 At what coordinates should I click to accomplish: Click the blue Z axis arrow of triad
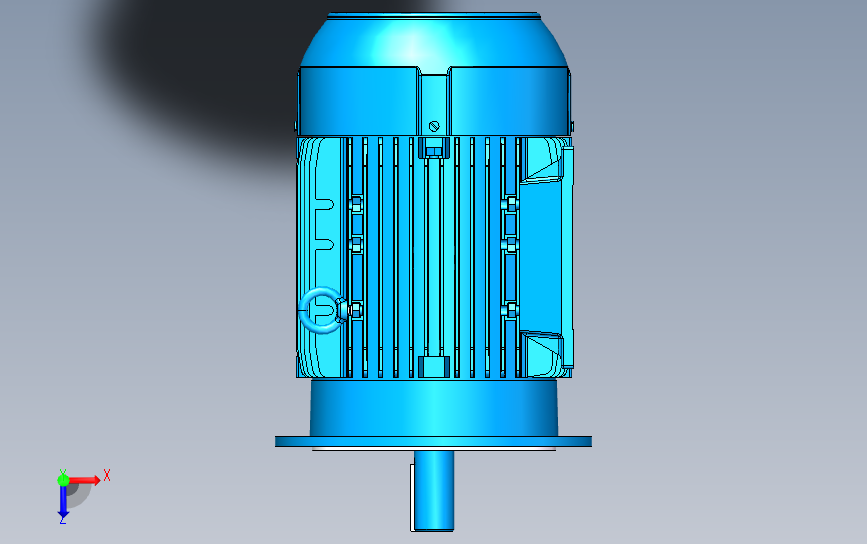(63, 503)
